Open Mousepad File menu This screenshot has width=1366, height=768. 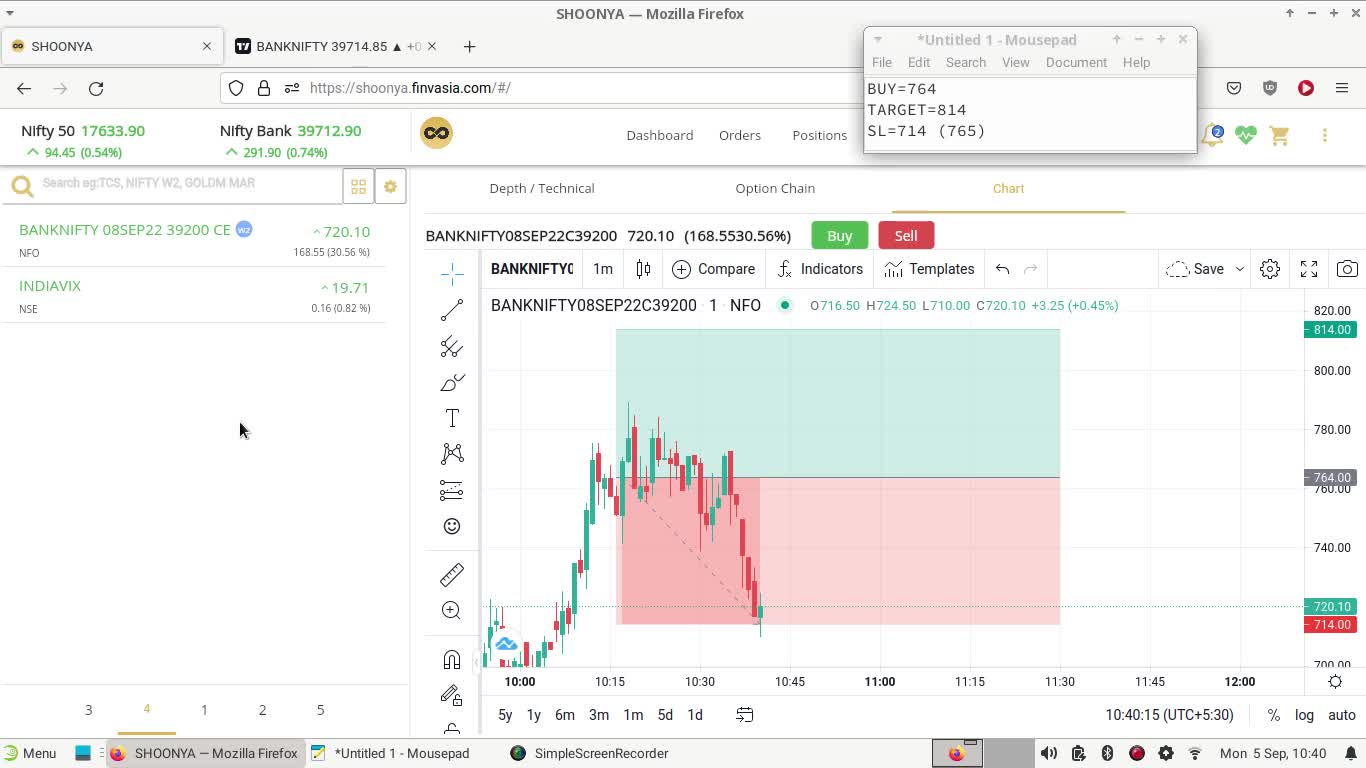(x=882, y=62)
